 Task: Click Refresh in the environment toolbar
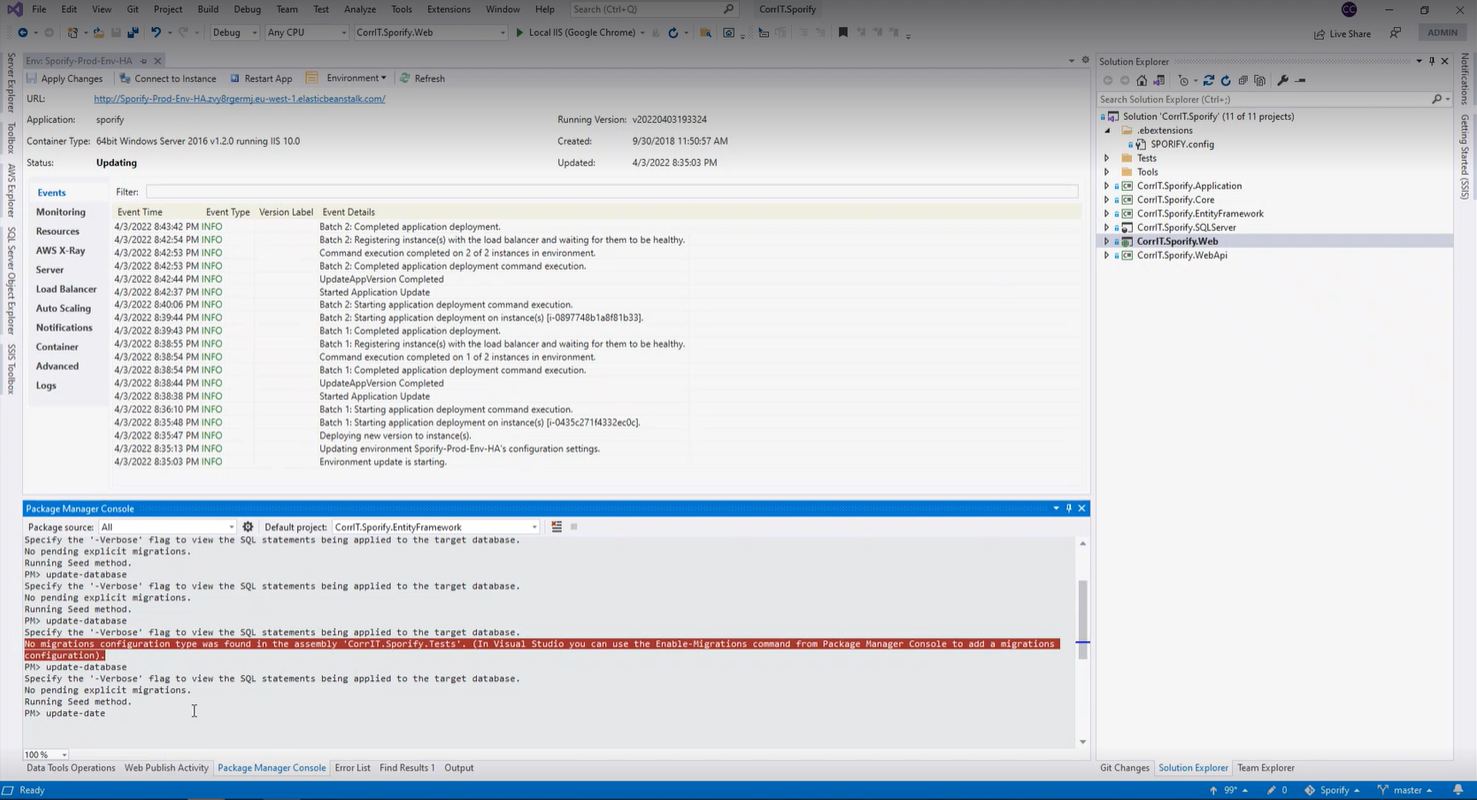[x=422, y=78]
